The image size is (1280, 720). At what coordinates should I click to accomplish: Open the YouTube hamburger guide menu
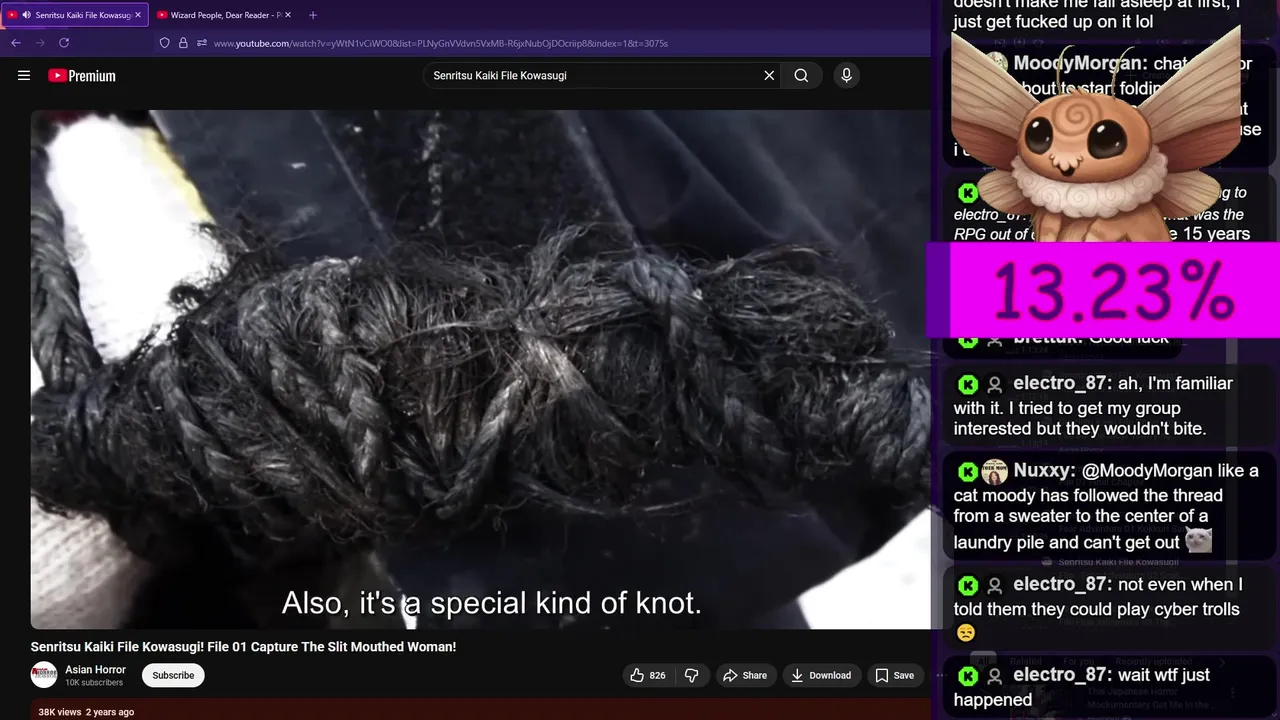click(24, 75)
